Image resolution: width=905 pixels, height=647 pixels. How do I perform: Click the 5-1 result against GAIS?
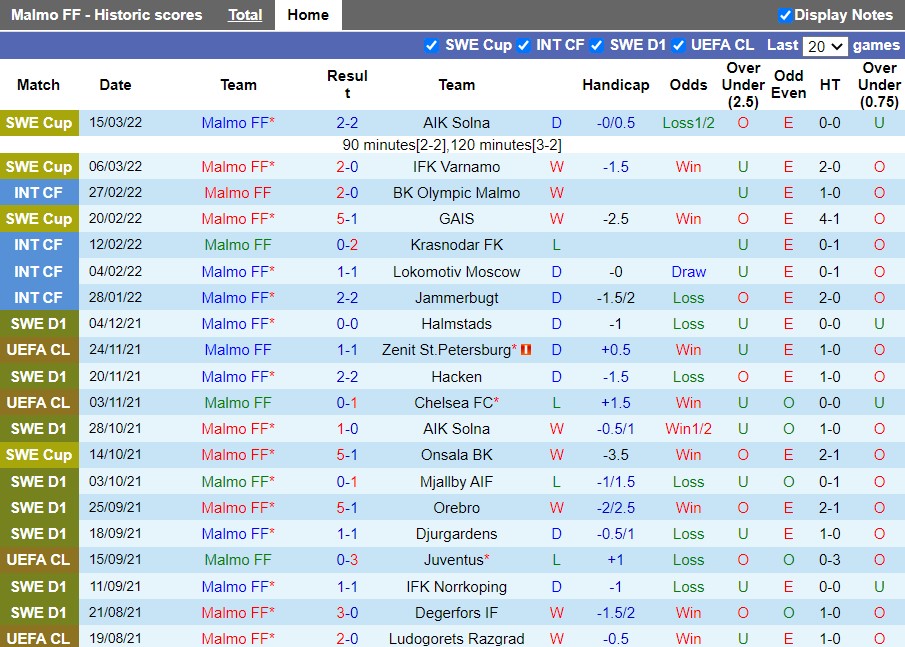point(347,219)
